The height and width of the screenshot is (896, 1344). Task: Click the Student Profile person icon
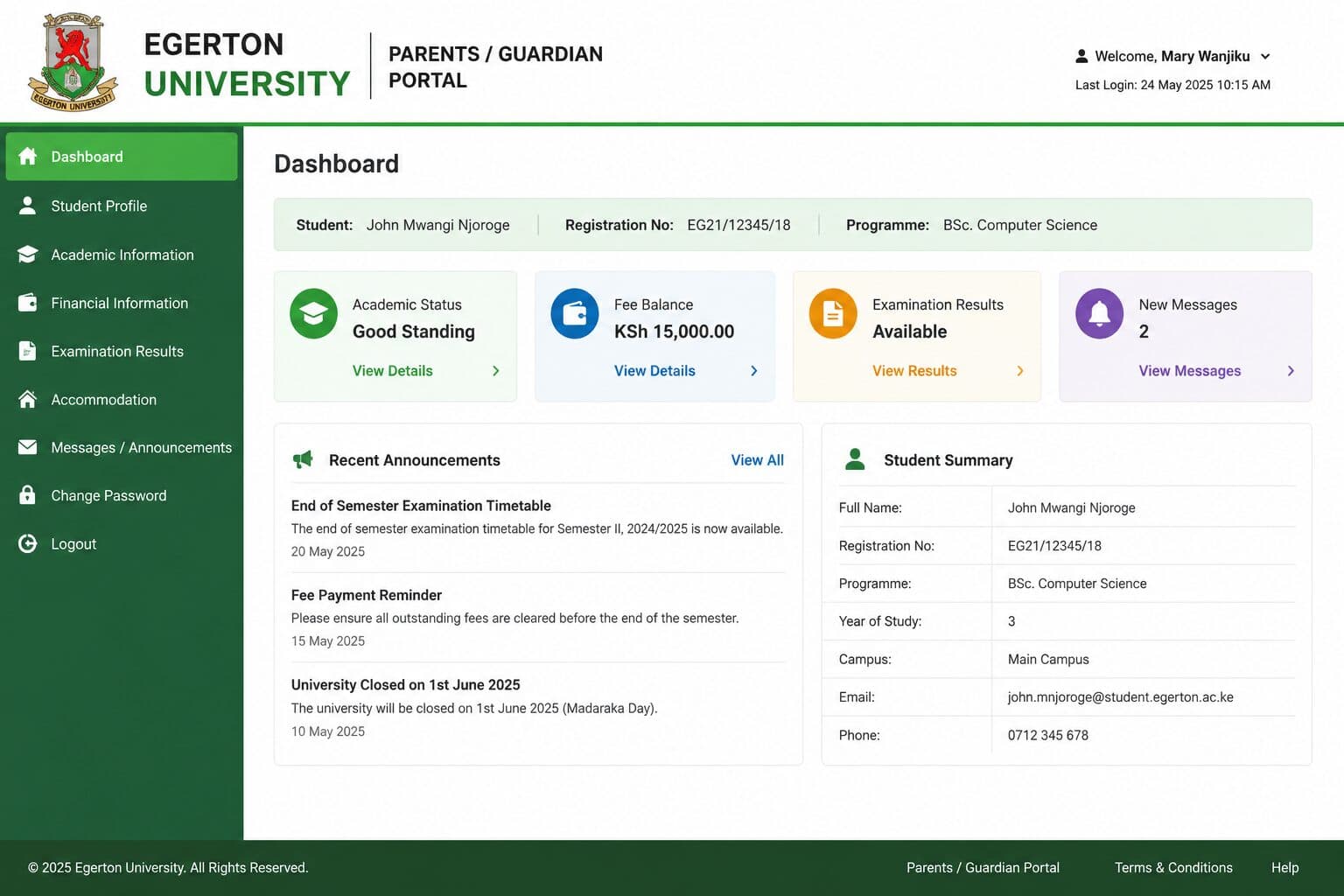[28, 206]
